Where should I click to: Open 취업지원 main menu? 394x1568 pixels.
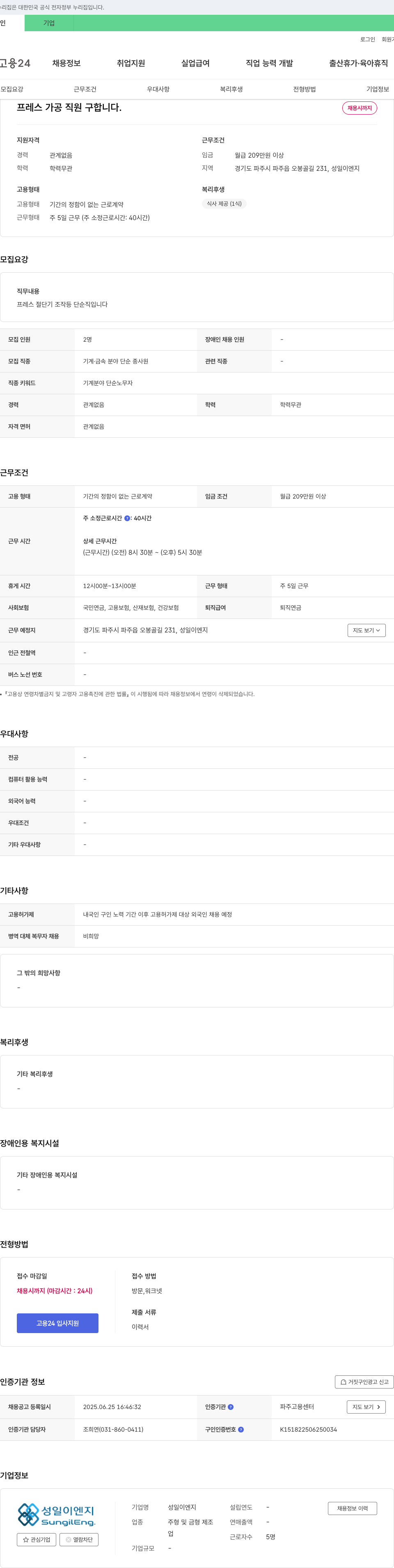pos(131,63)
